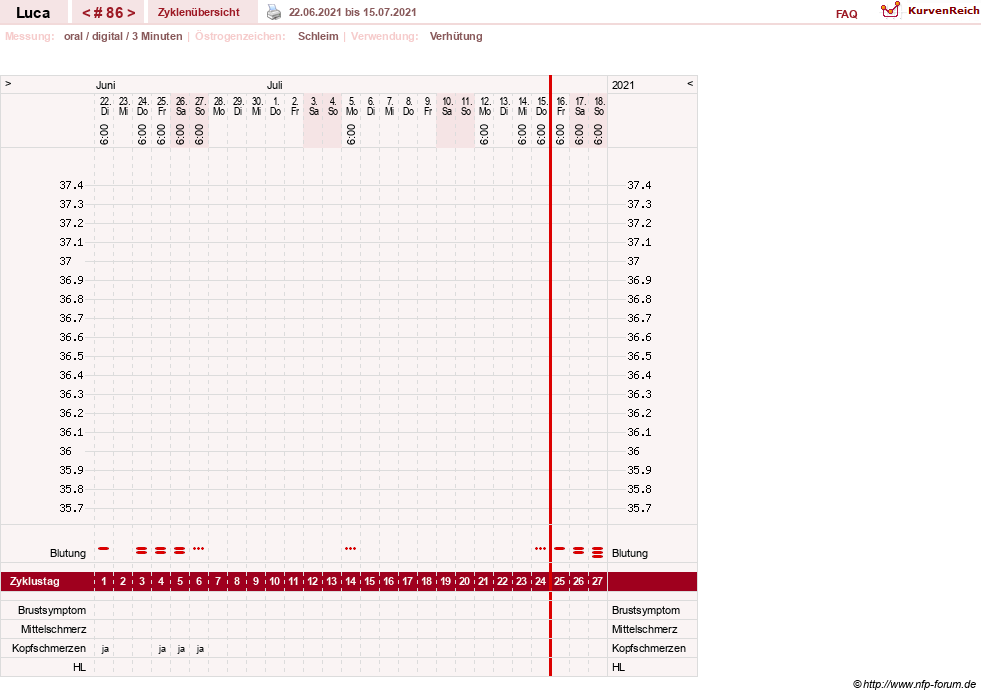Go to next cycle arrow after 86
The width and height of the screenshot is (981, 696).
[131, 13]
